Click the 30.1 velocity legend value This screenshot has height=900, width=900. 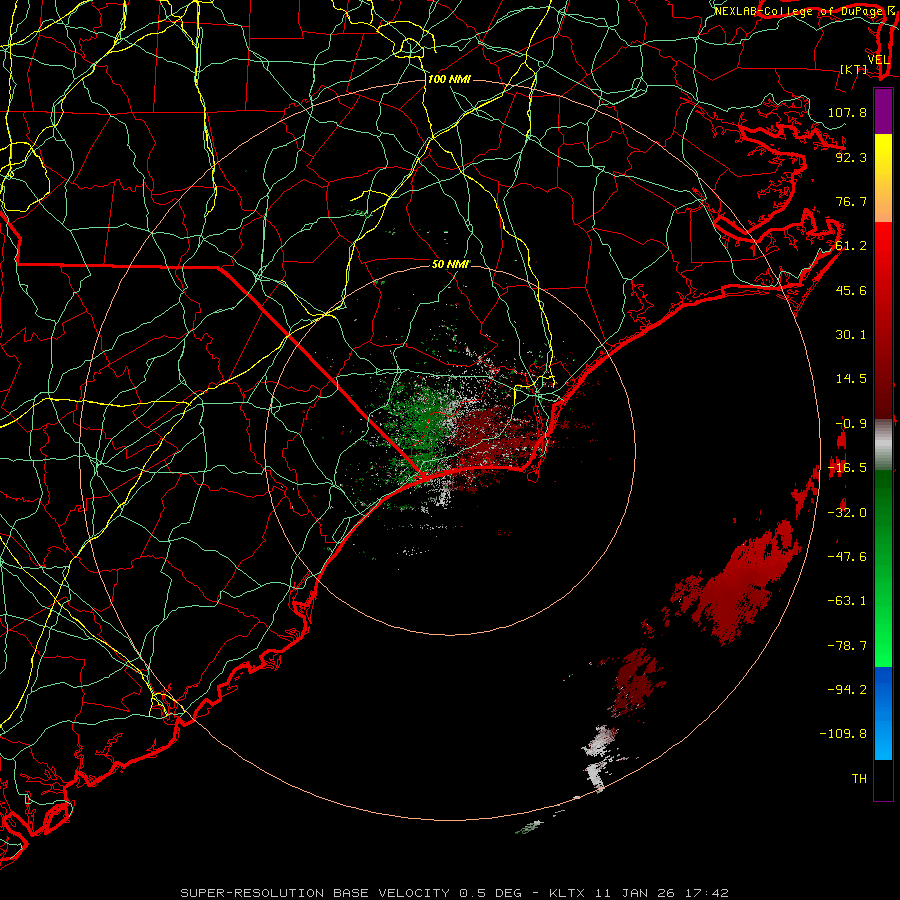coord(851,335)
